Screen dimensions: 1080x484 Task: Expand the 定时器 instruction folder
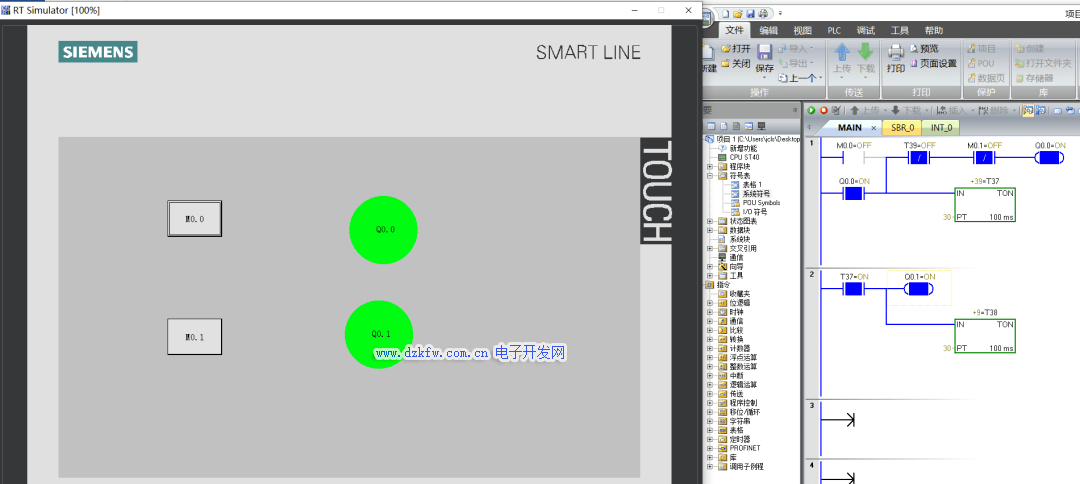[710, 438]
